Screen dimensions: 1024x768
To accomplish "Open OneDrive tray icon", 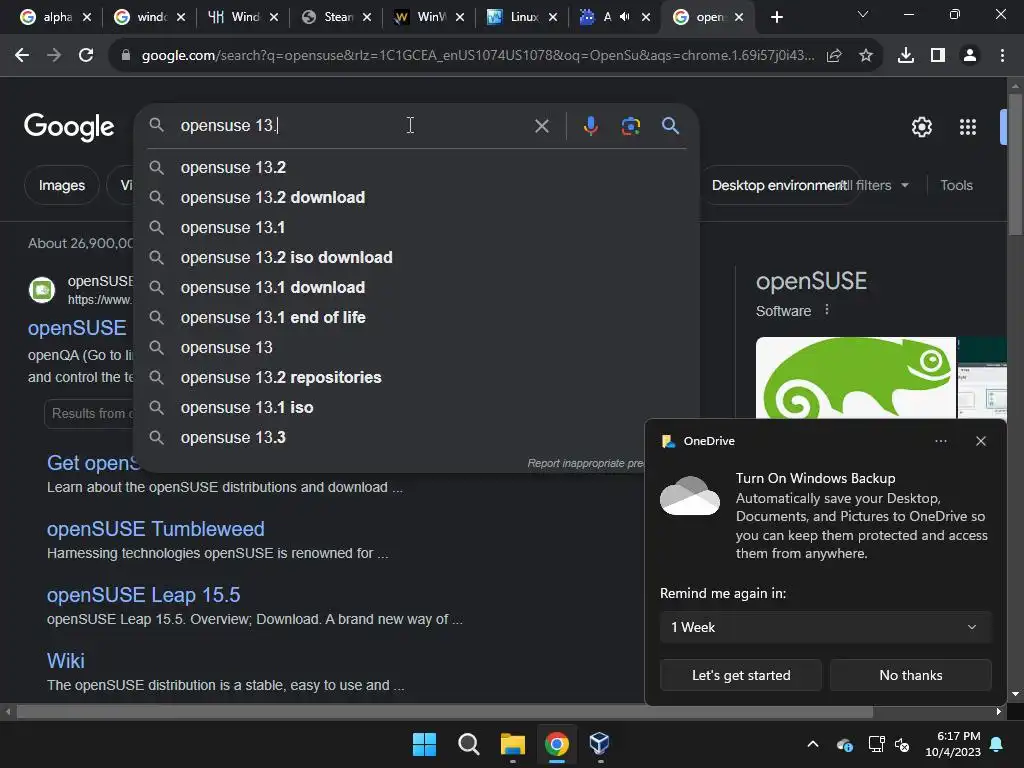I will pyautogui.click(x=844, y=744).
